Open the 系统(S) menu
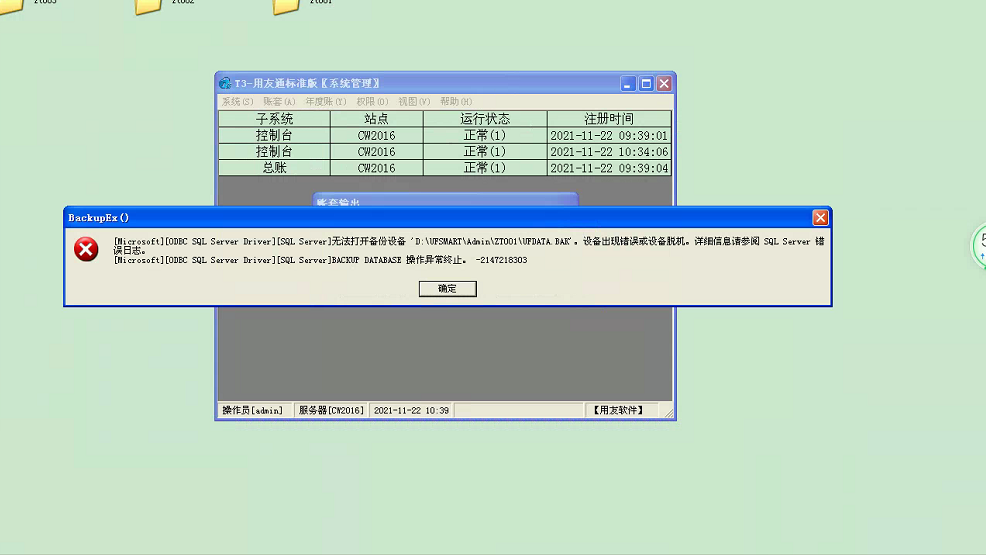The width and height of the screenshot is (986, 555). pyautogui.click(x=237, y=101)
